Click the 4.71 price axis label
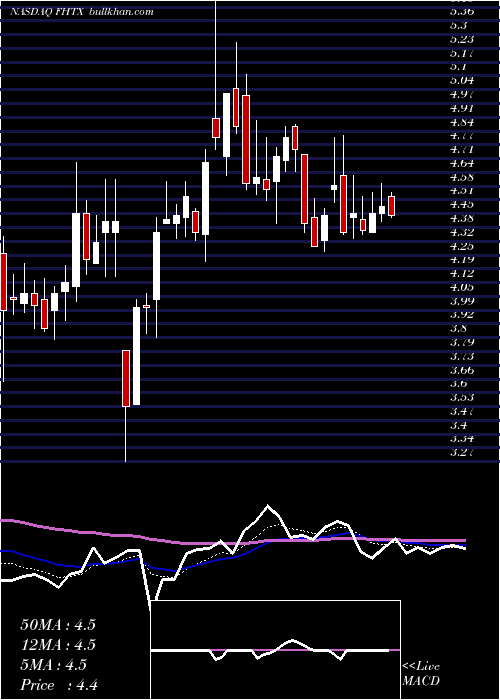The image size is (500, 700). [x=462, y=149]
